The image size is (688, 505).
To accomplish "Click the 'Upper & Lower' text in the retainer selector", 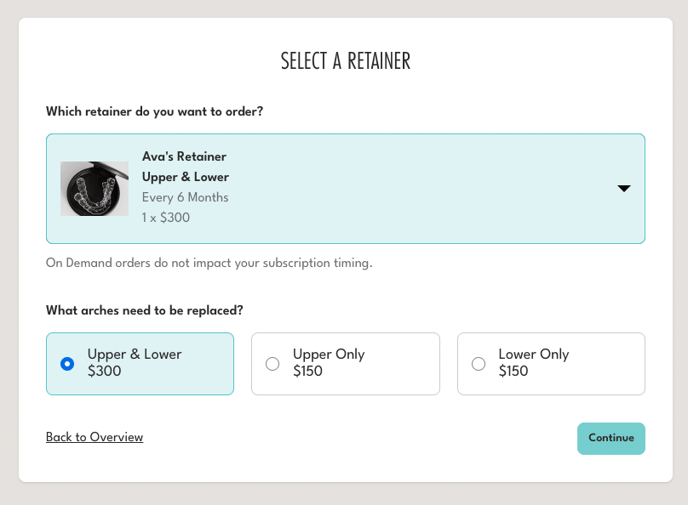I will 185,177.
